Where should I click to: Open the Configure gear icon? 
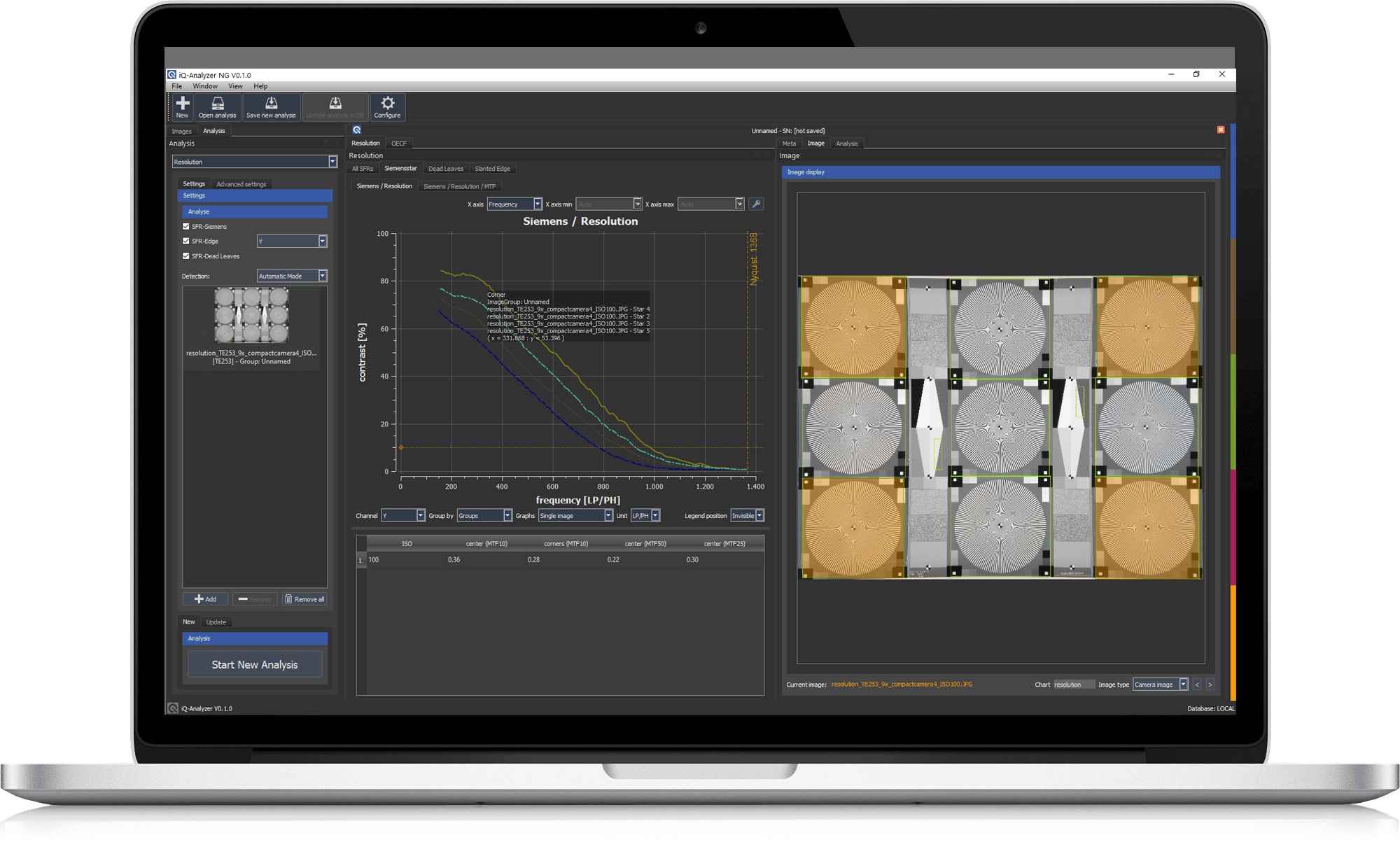point(387,107)
